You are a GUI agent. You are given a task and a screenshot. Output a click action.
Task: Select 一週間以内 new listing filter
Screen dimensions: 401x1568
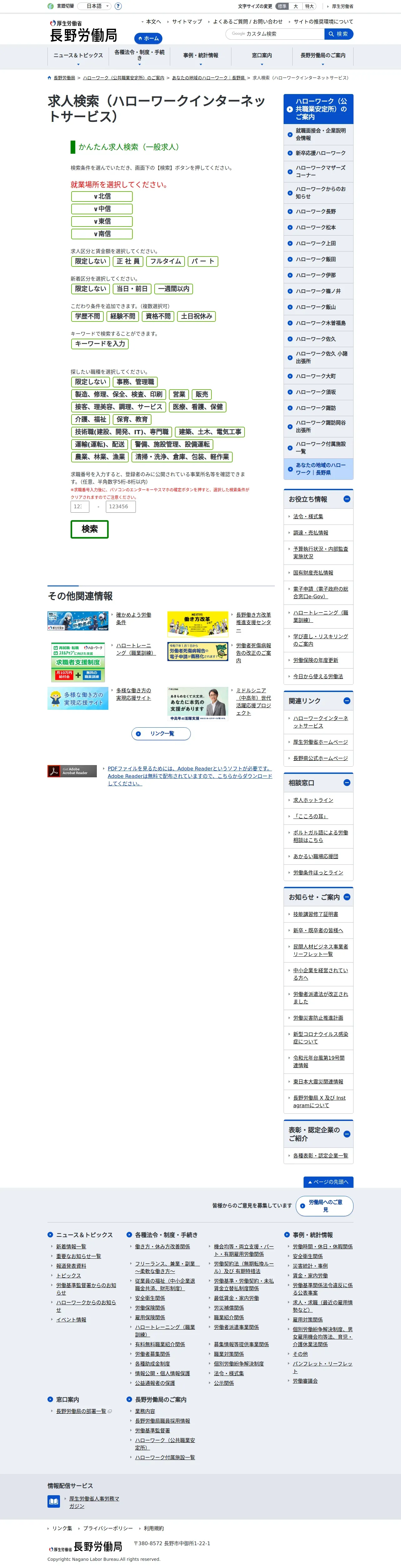173,289
